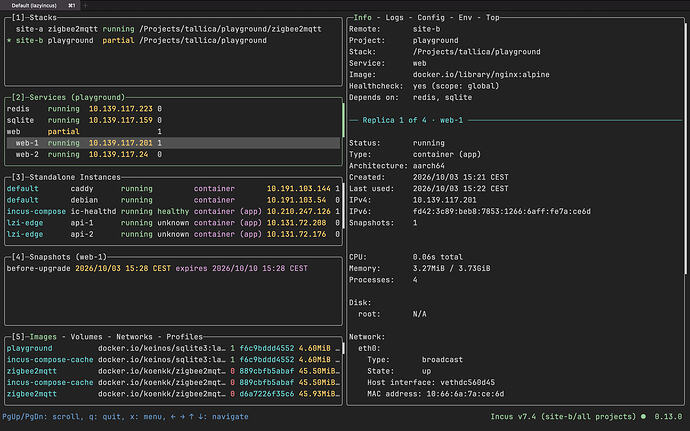
Task: Select the Info tab
Action: click(363, 18)
